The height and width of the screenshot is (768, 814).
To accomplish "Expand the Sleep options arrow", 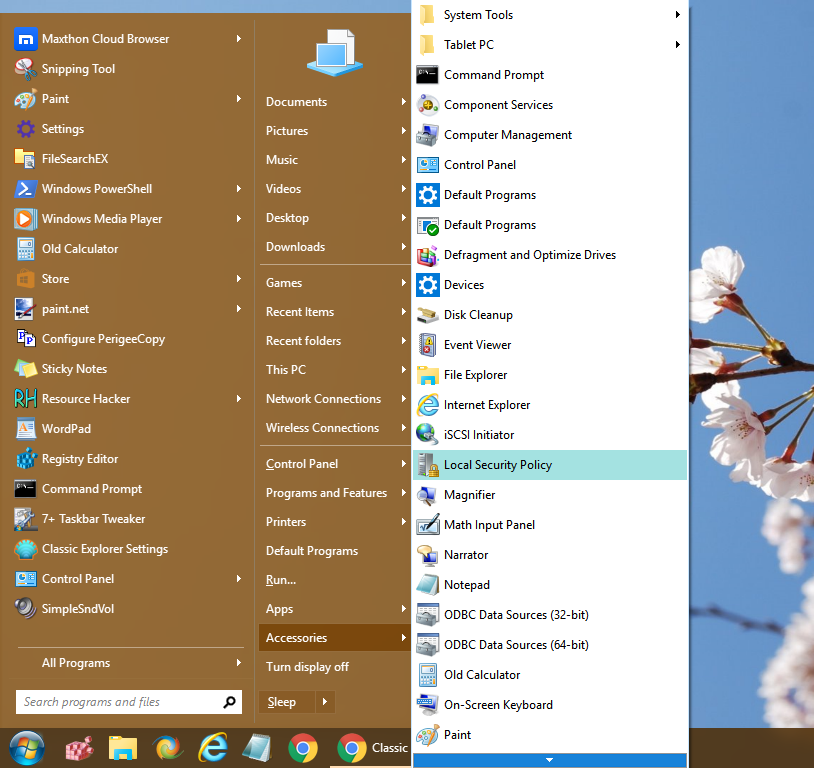I will [325, 702].
